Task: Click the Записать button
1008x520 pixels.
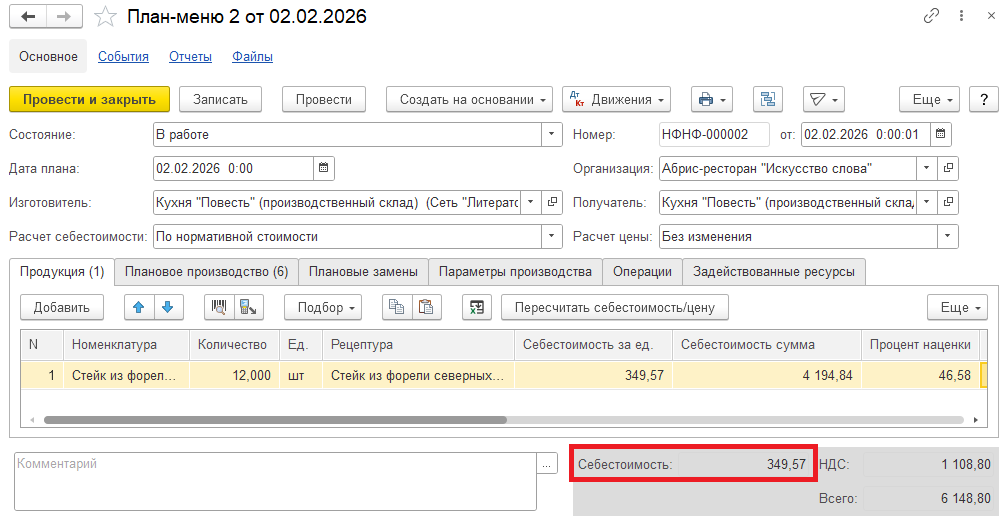Action: coord(220,100)
